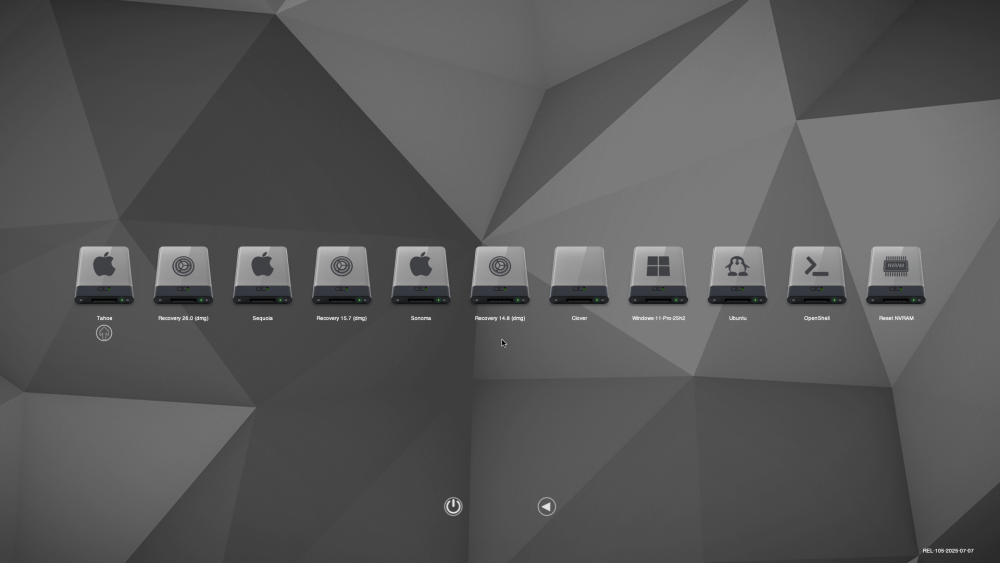
Task: Click the "Clover" label text
Action: (x=579, y=318)
